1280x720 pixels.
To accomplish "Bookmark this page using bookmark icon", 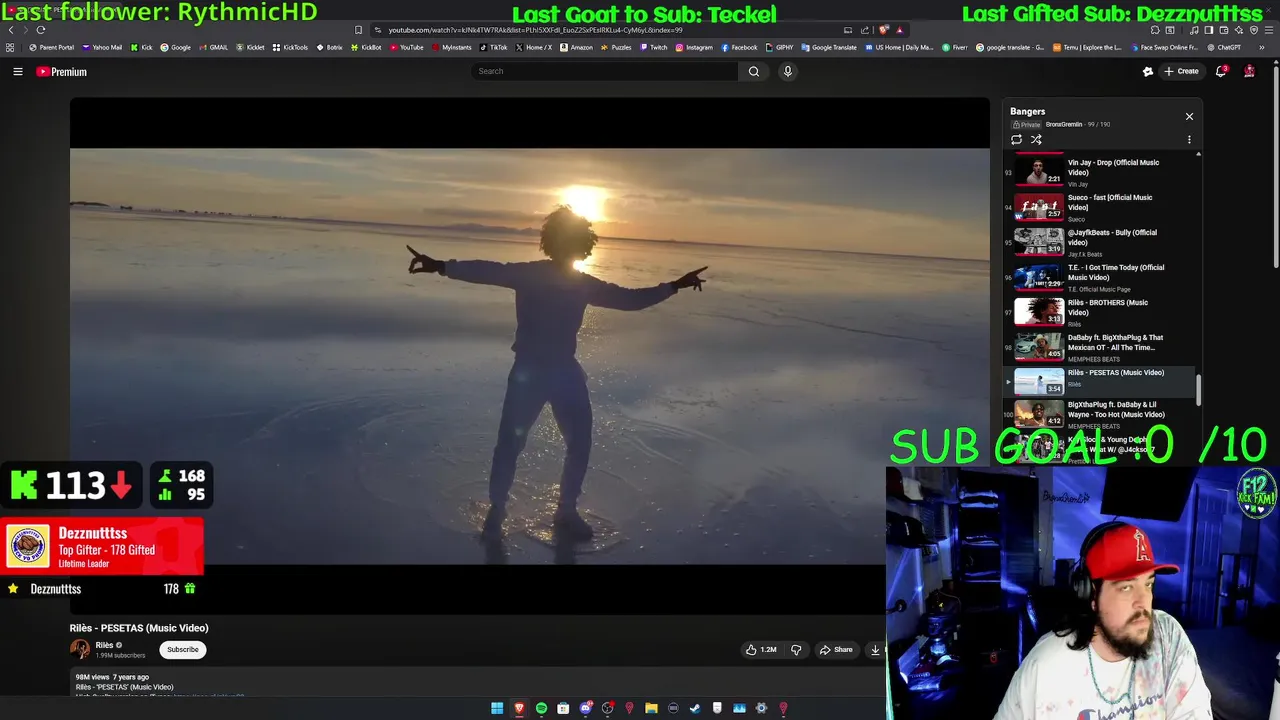I will 359,30.
